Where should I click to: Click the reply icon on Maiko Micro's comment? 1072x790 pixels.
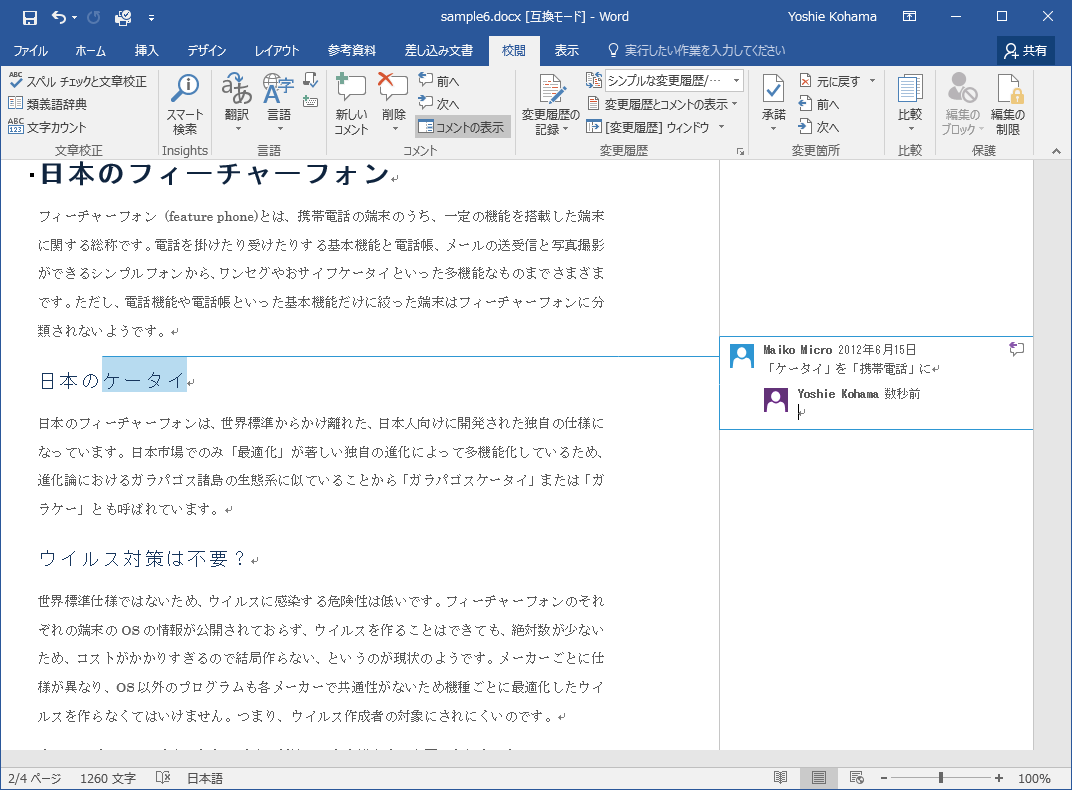point(1016,349)
